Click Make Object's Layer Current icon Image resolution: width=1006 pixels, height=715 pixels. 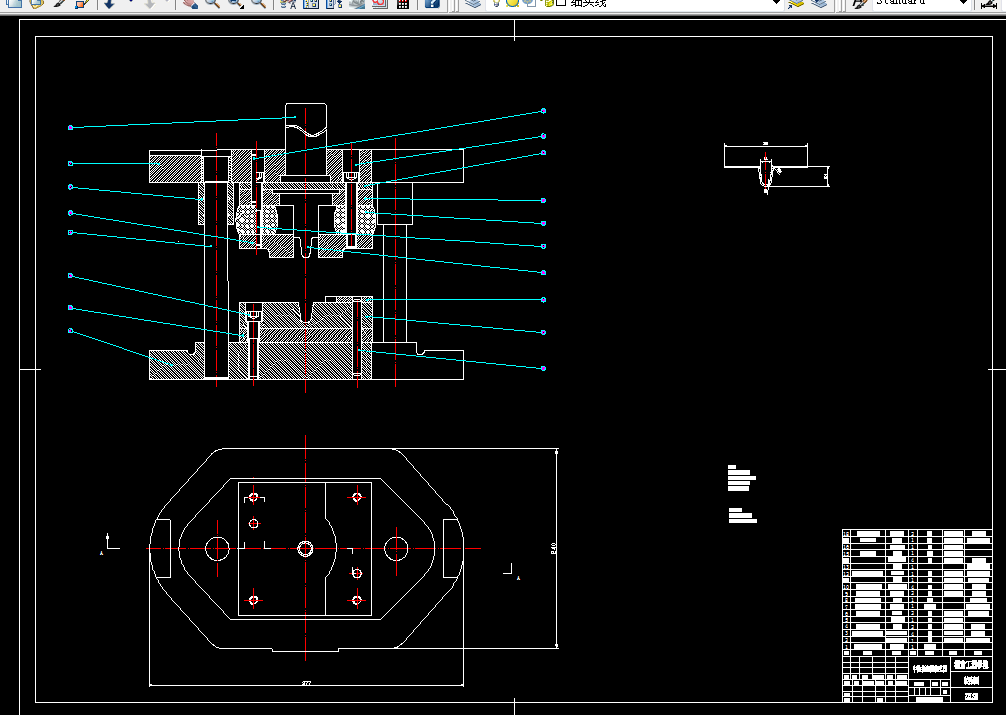click(x=796, y=3)
